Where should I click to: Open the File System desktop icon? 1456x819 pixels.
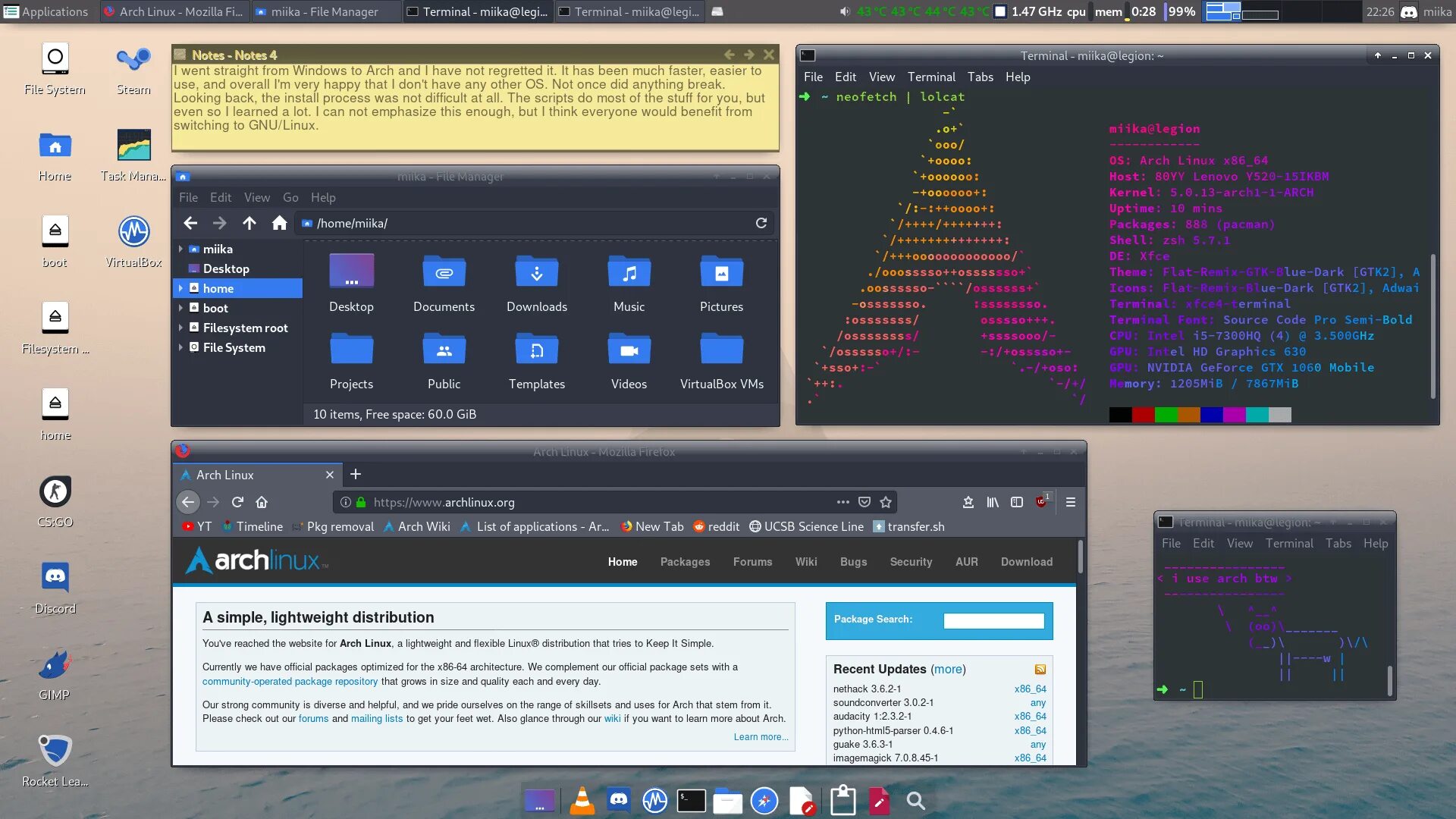(55, 68)
